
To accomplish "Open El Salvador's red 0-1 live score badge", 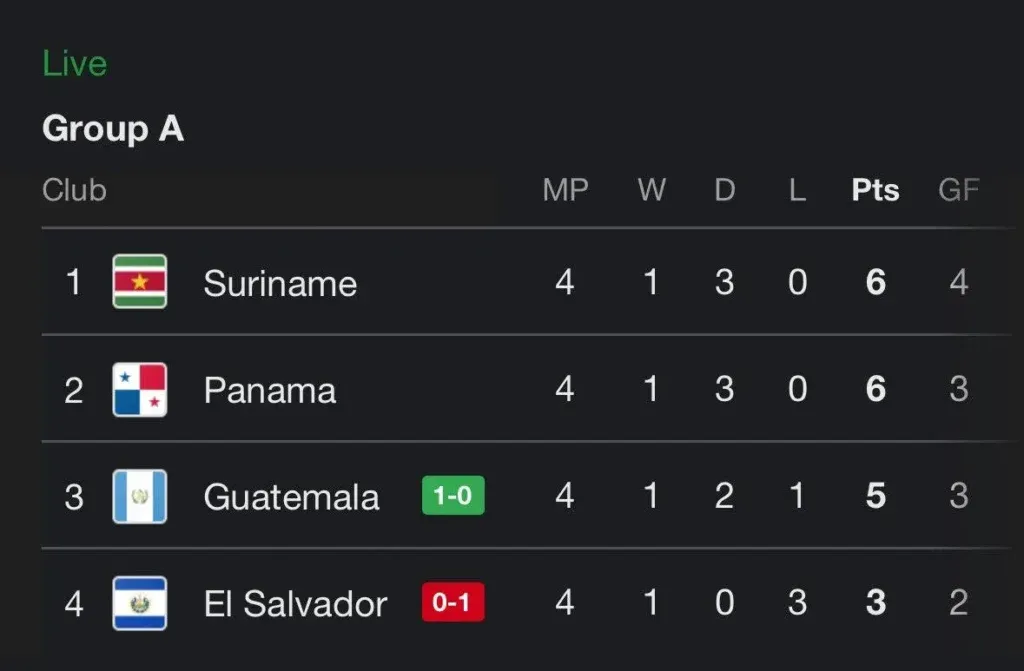I will tap(453, 603).
